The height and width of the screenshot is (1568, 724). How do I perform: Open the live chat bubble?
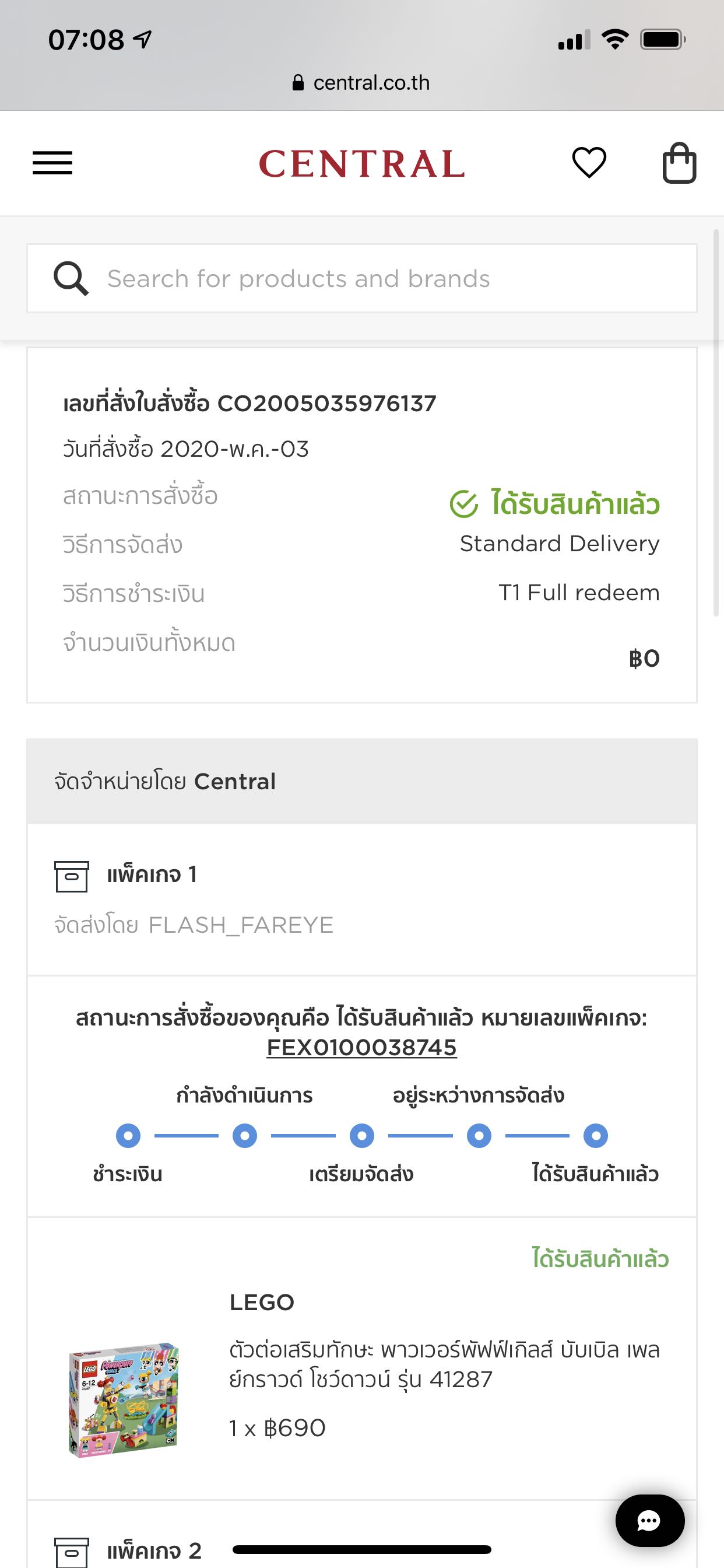pyautogui.click(x=649, y=1521)
